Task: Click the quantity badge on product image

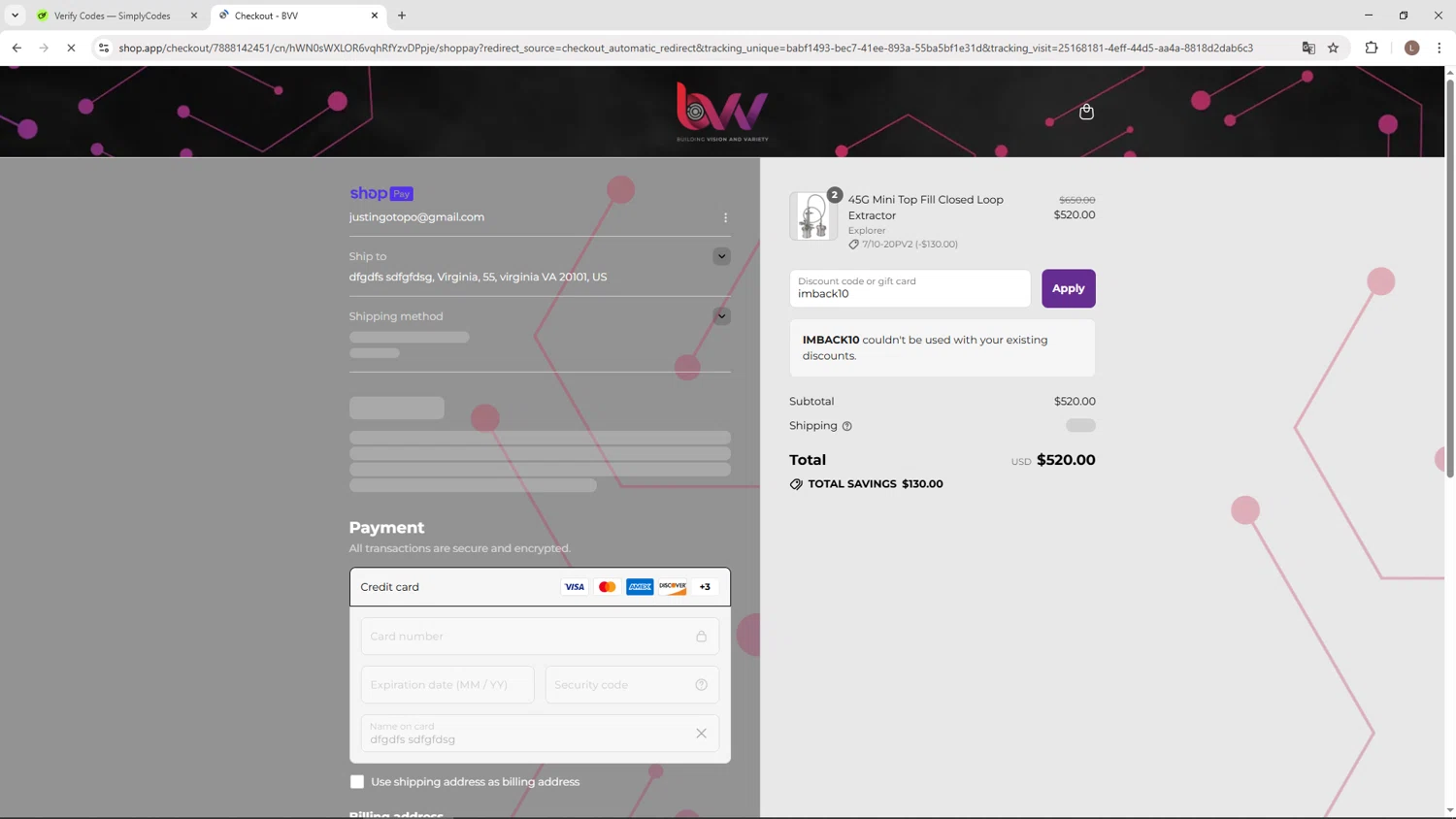Action: click(835, 195)
